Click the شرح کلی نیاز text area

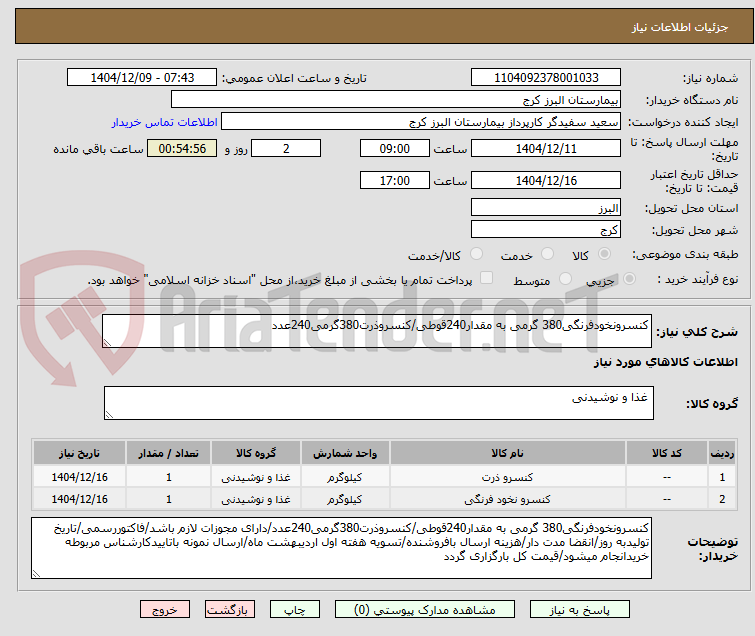pos(377,331)
